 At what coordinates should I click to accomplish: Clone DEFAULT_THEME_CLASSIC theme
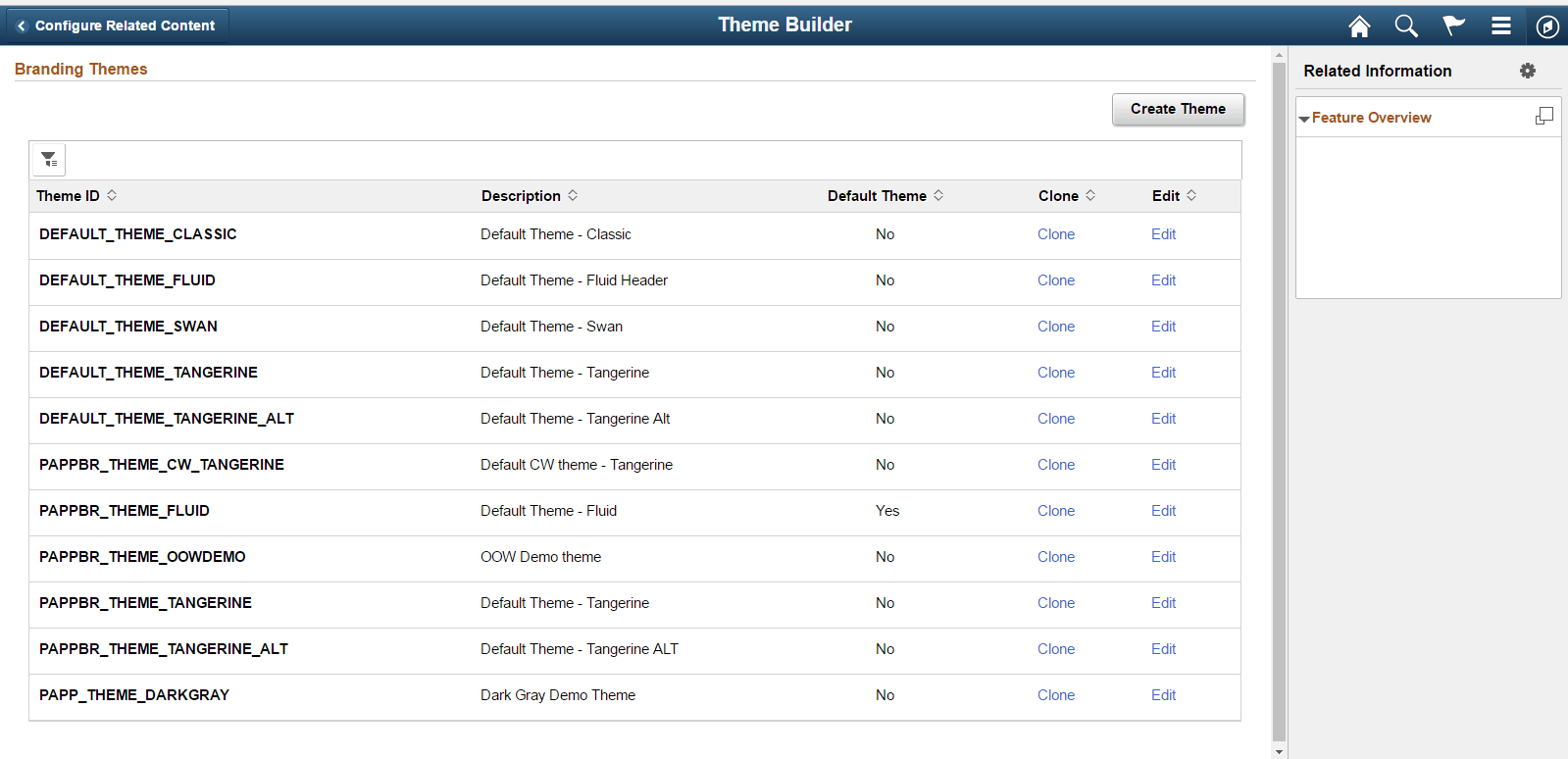click(1056, 234)
